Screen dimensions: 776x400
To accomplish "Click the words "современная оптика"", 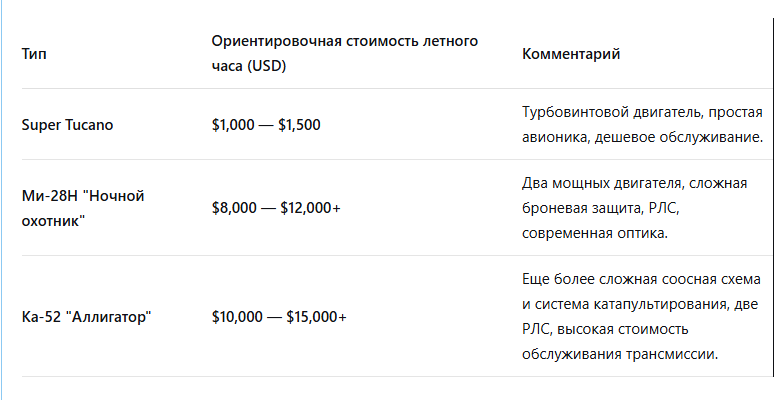I will pos(593,232).
